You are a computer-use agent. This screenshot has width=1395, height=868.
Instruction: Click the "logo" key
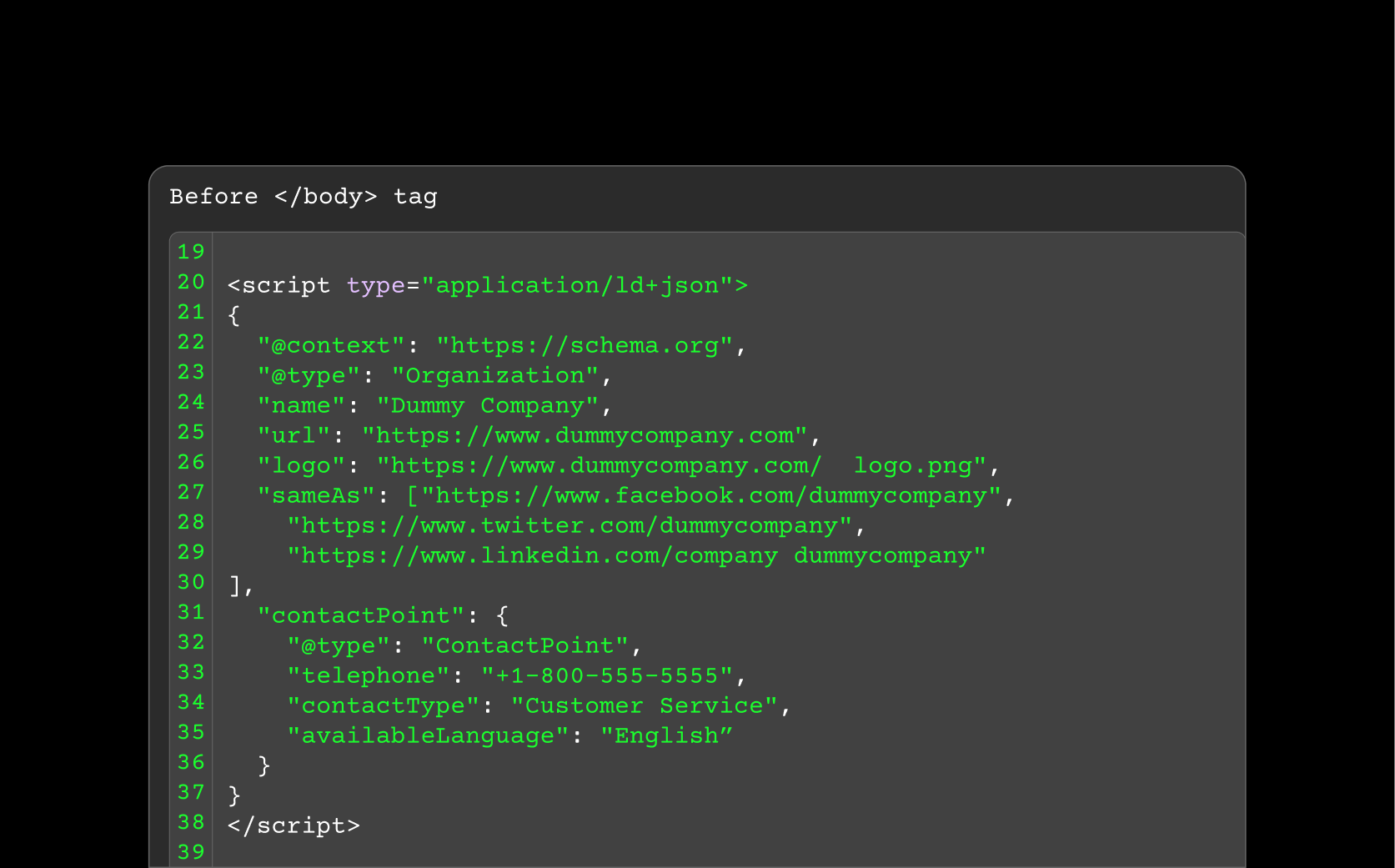[301, 466]
